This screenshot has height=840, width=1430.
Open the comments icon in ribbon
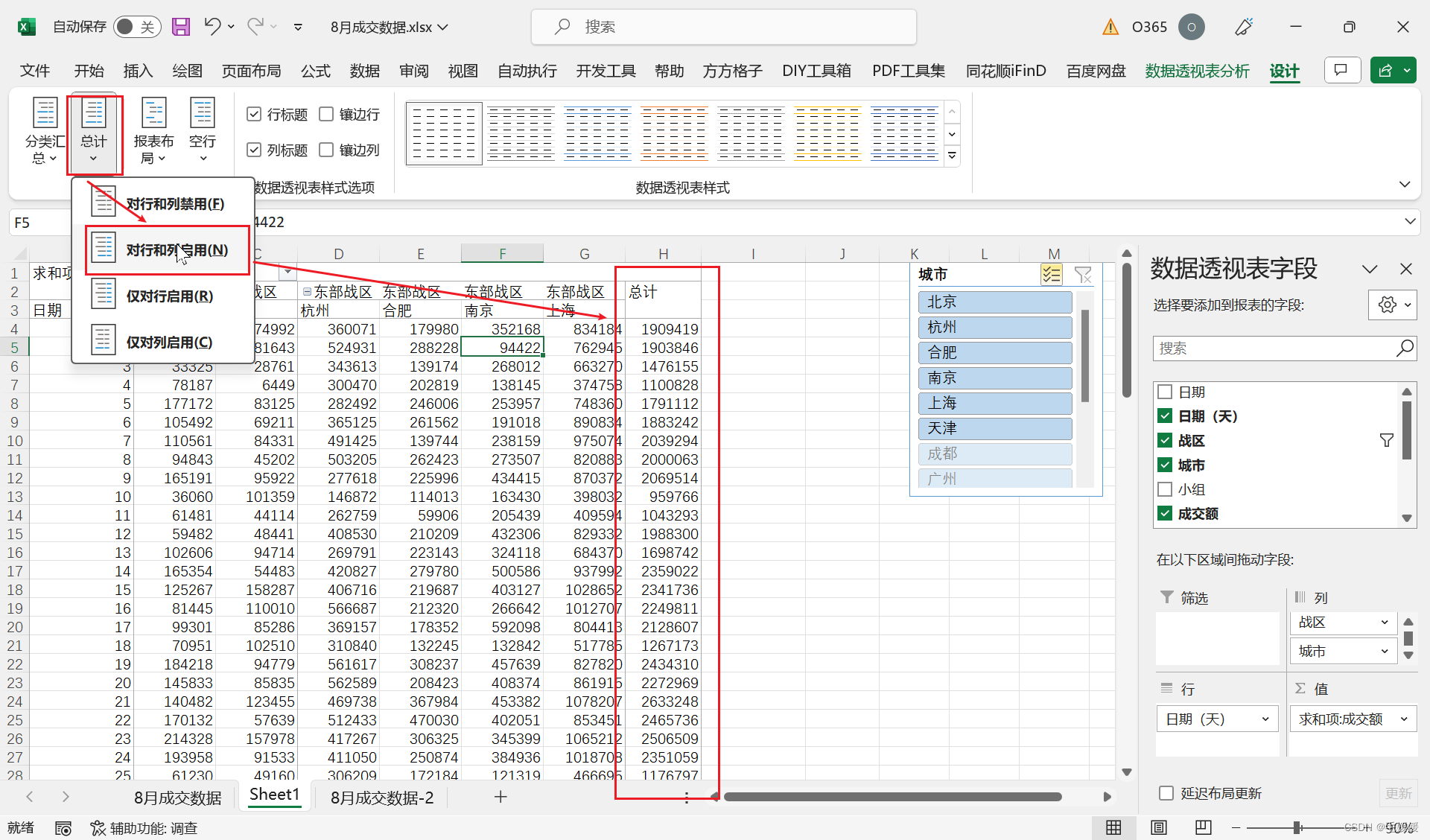[1342, 71]
